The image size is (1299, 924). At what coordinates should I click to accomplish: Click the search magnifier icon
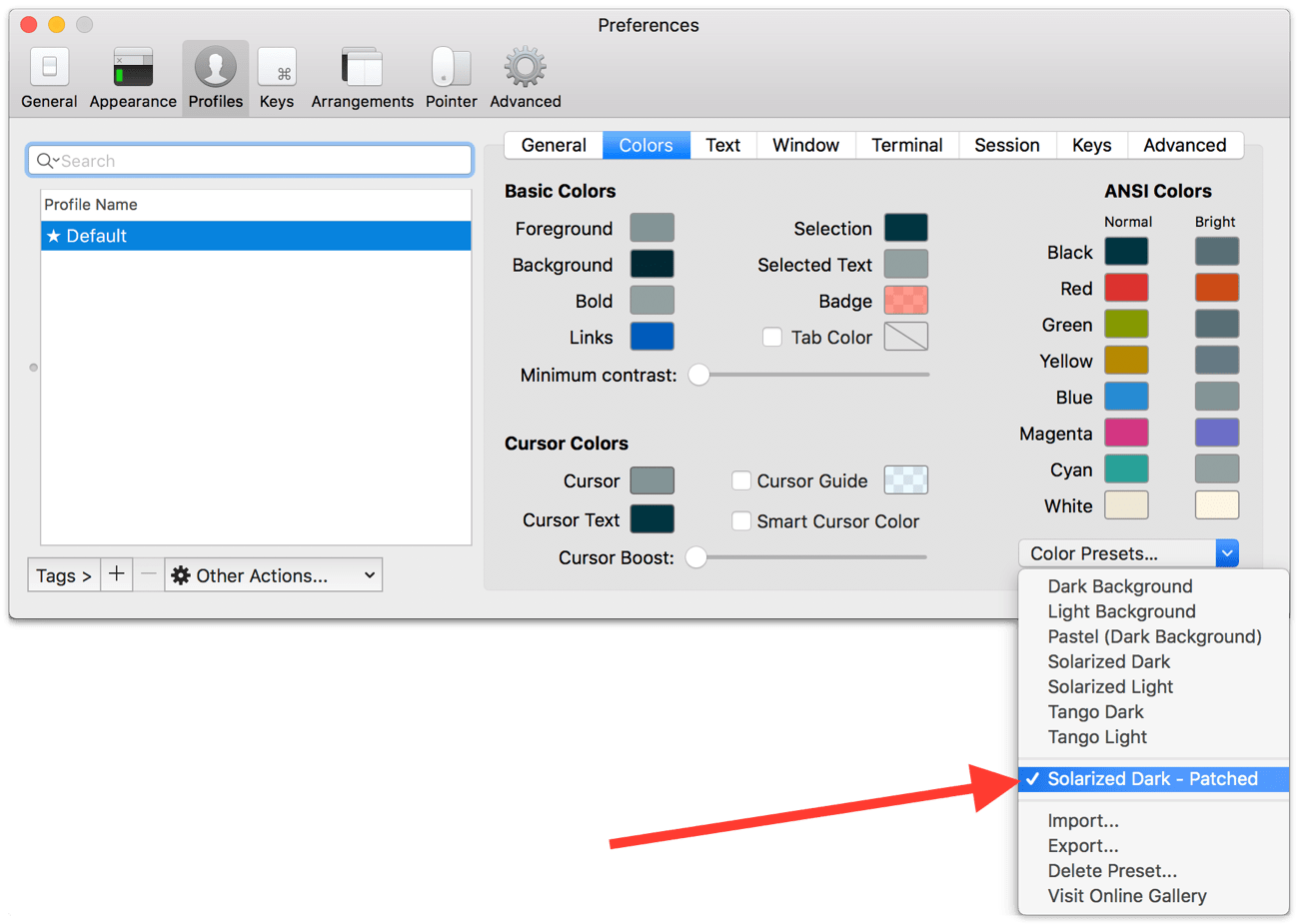tap(46, 161)
